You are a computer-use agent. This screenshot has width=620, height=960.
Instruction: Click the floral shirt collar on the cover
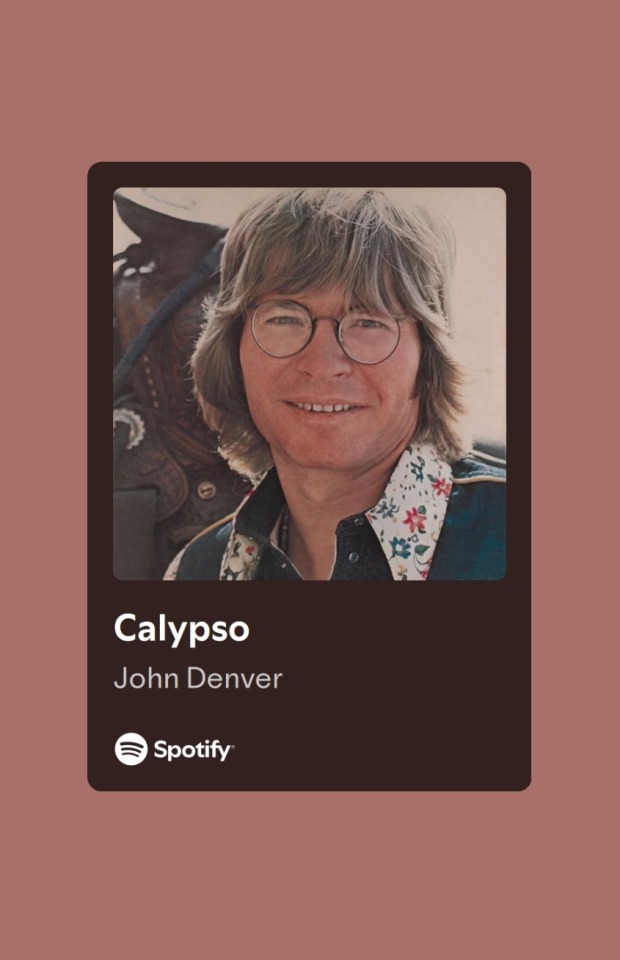pyautogui.click(x=410, y=511)
